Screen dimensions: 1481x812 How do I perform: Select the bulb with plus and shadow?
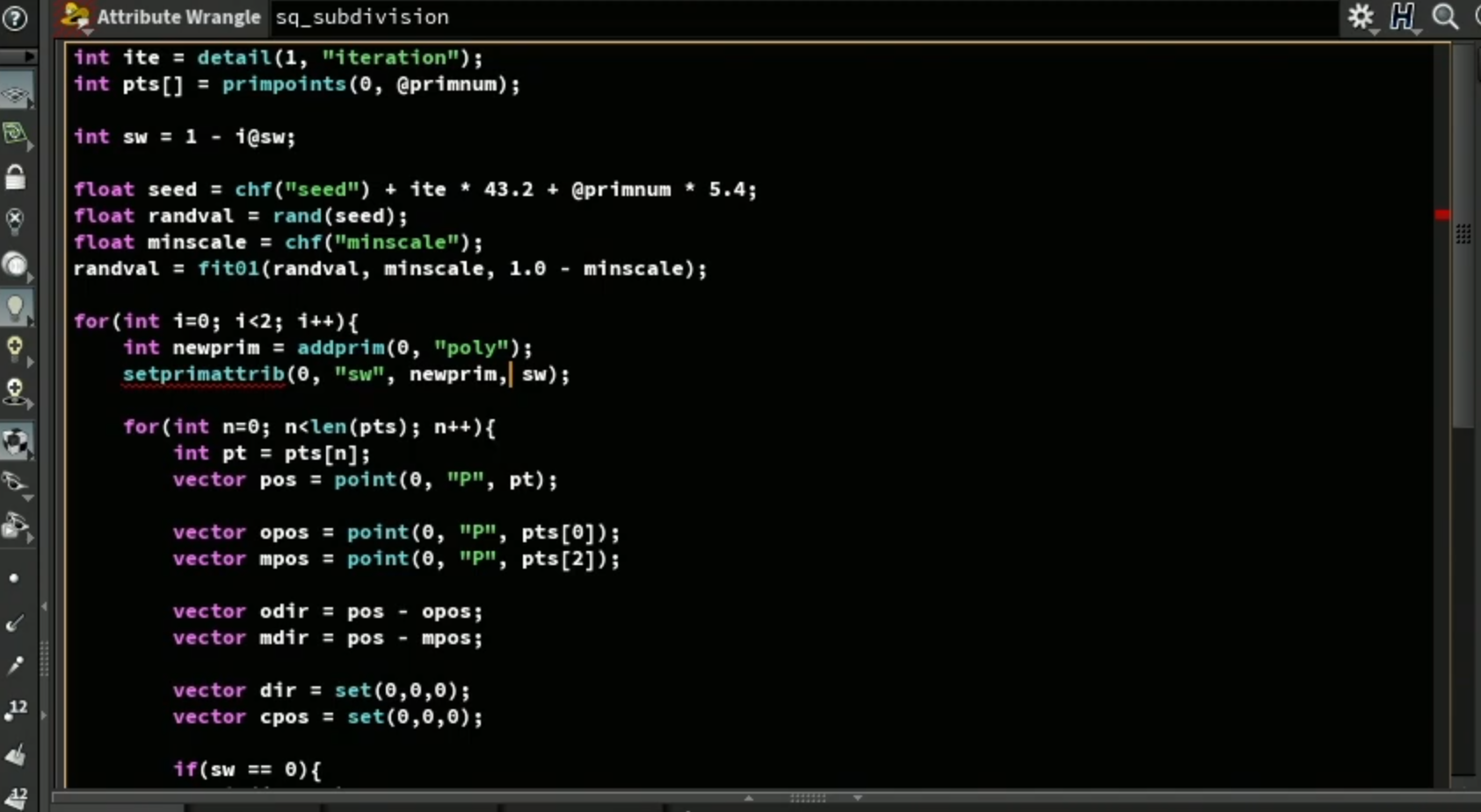pyautogui.click(x=15, y=392)
